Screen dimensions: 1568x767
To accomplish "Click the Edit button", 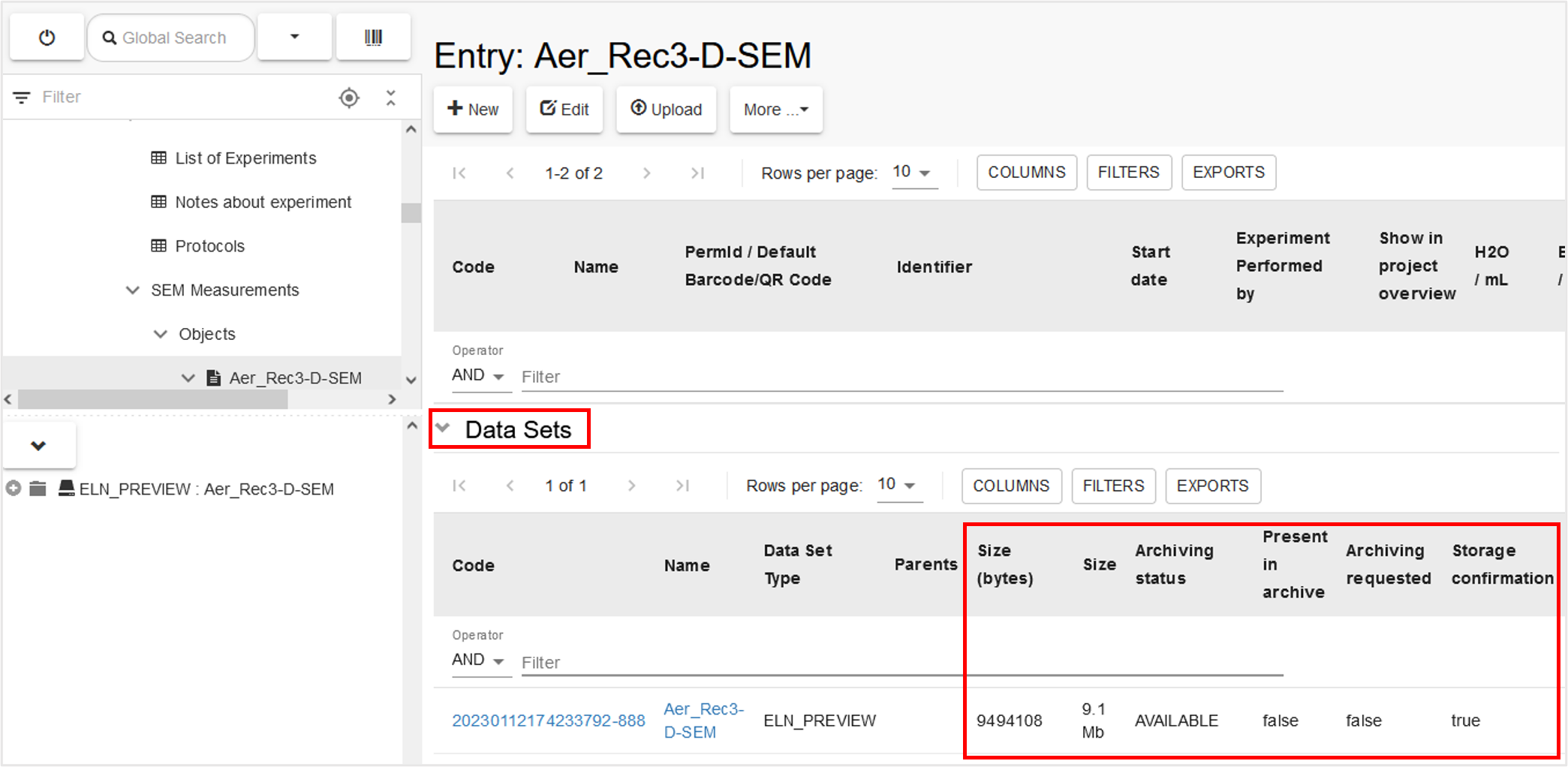I will point(564,110).
